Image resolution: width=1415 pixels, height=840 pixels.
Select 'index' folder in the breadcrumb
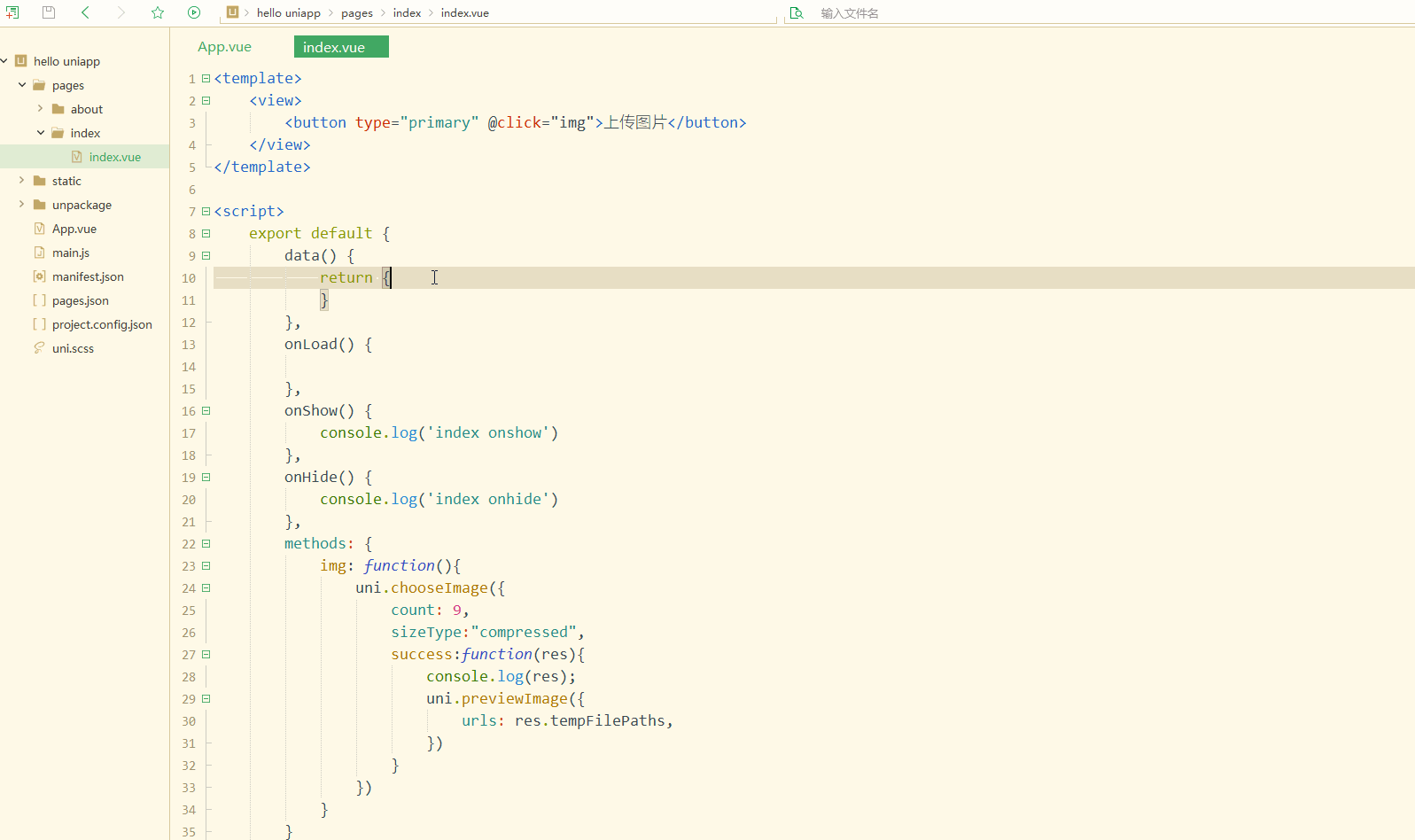pos(408,13)
